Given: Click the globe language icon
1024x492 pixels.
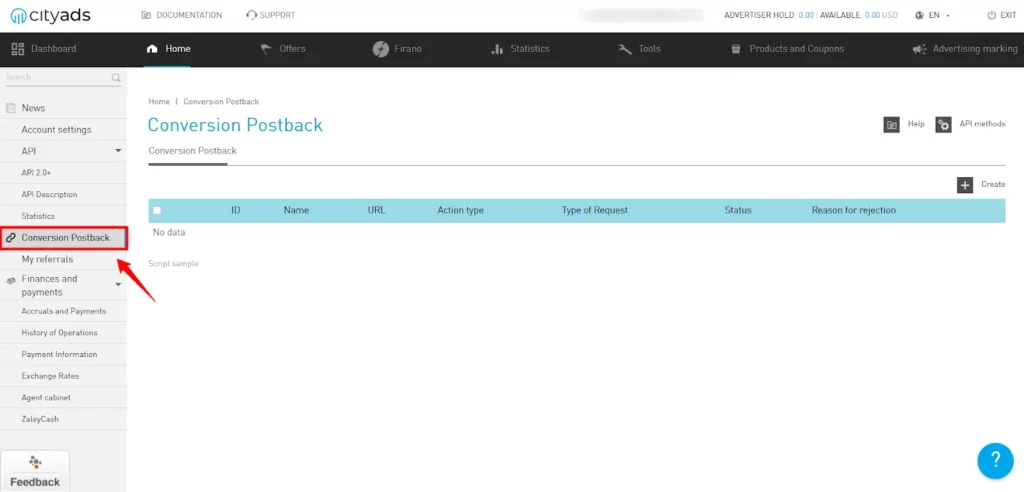Looking at the screenshot, I should click(x=920, y=15).
